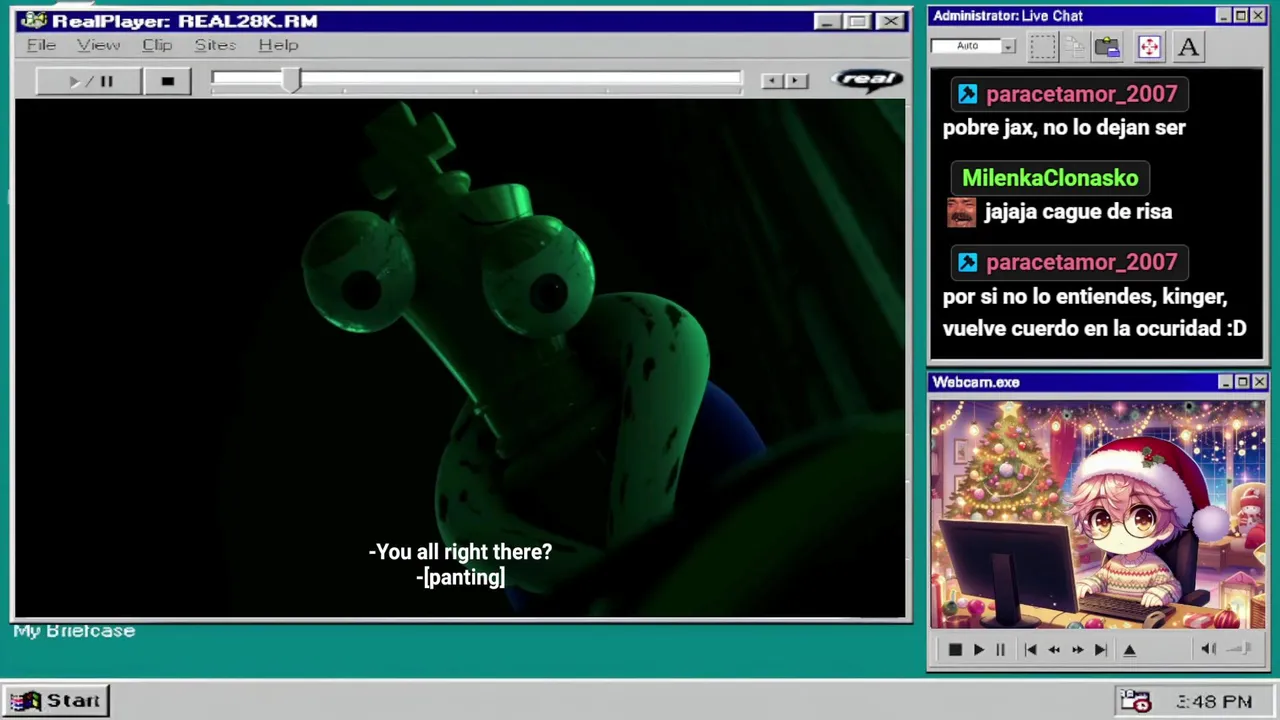This screenshot has width=1280, height=720.
Task: Select the My Briefcase desktop label
Action: click(74, 631)
